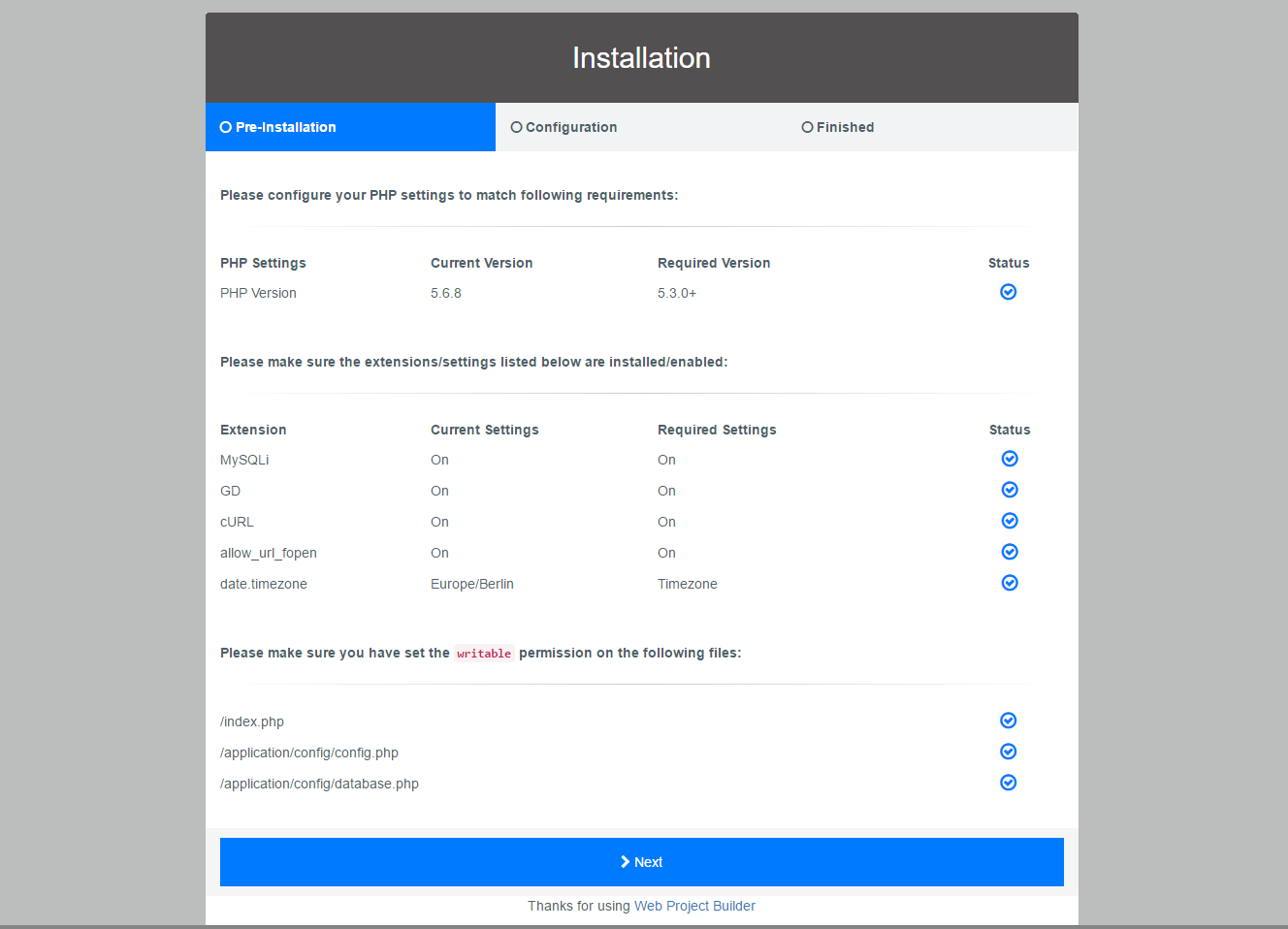Click the writable permission highlighted label
This screenshot has width=1288, height=929.
tap(483, 653)
